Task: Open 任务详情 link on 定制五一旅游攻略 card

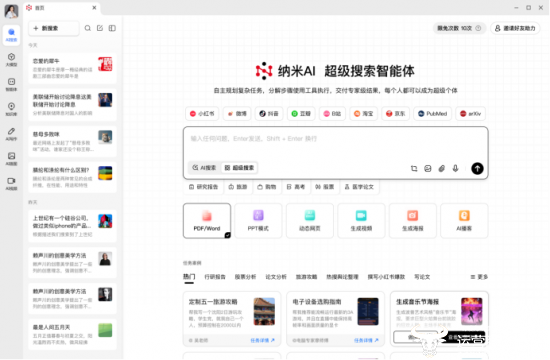Action: click(262, 340)
